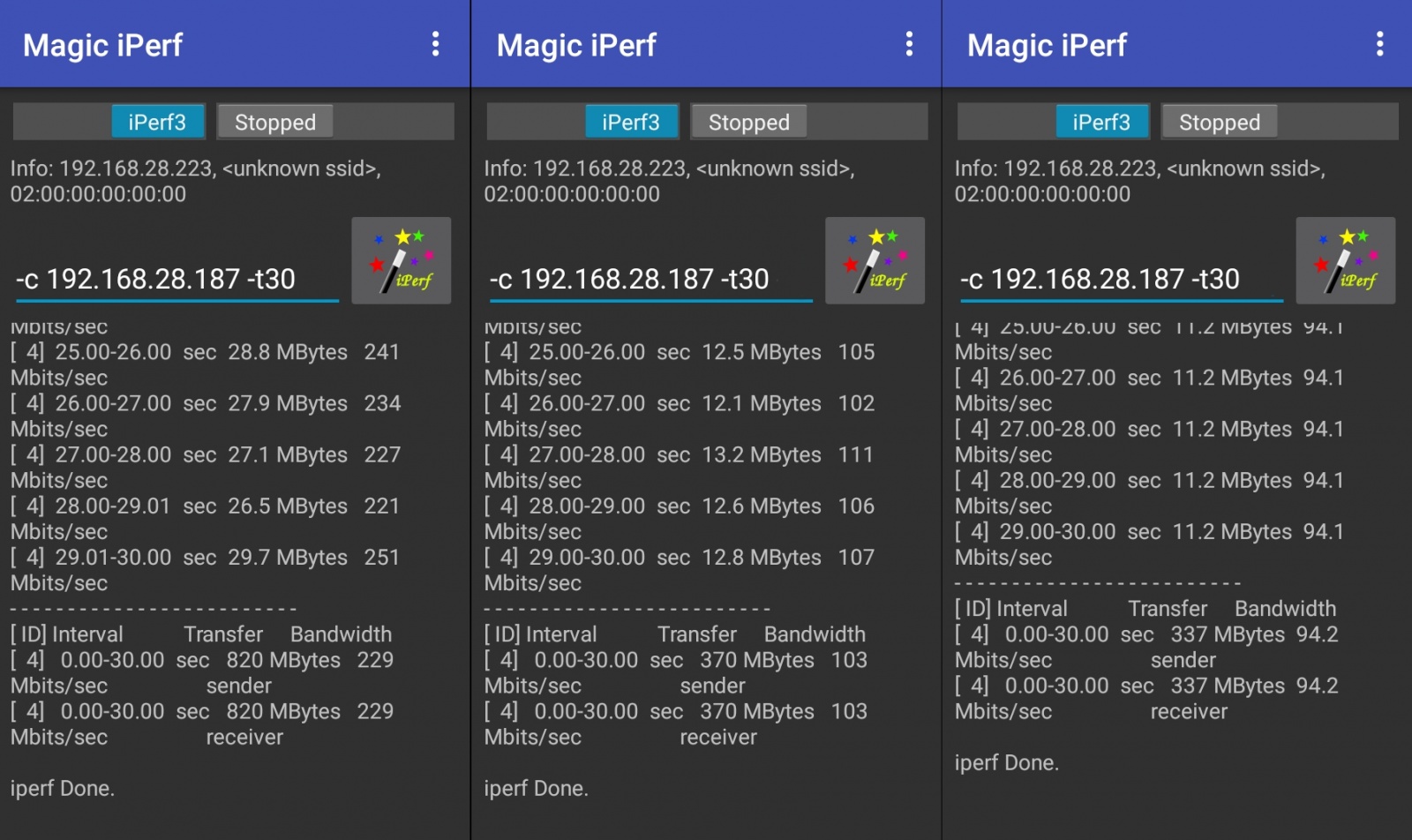Click the summary header row in left panel

point(201,634)
